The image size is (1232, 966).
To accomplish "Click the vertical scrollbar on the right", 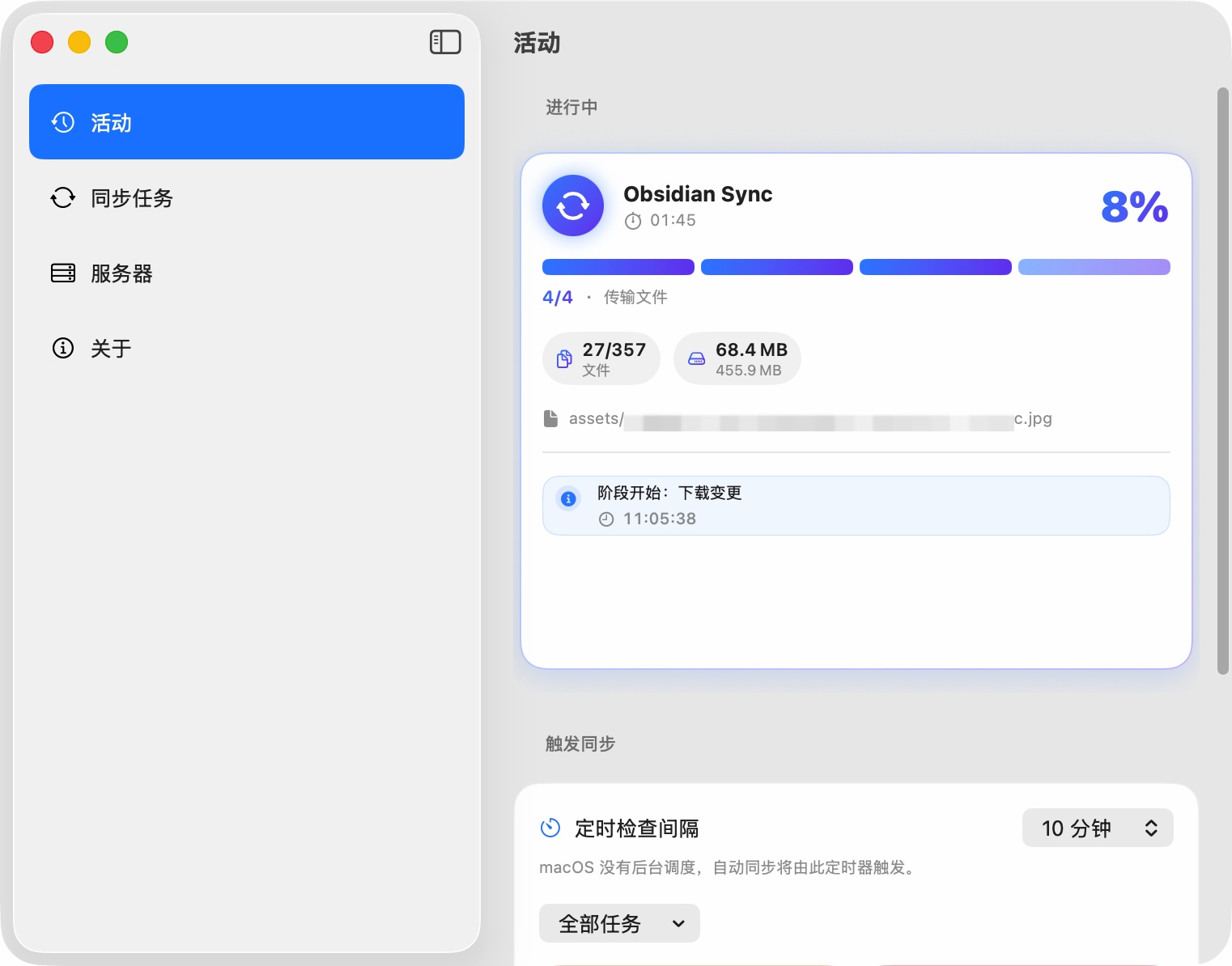I will point(1223,380).
